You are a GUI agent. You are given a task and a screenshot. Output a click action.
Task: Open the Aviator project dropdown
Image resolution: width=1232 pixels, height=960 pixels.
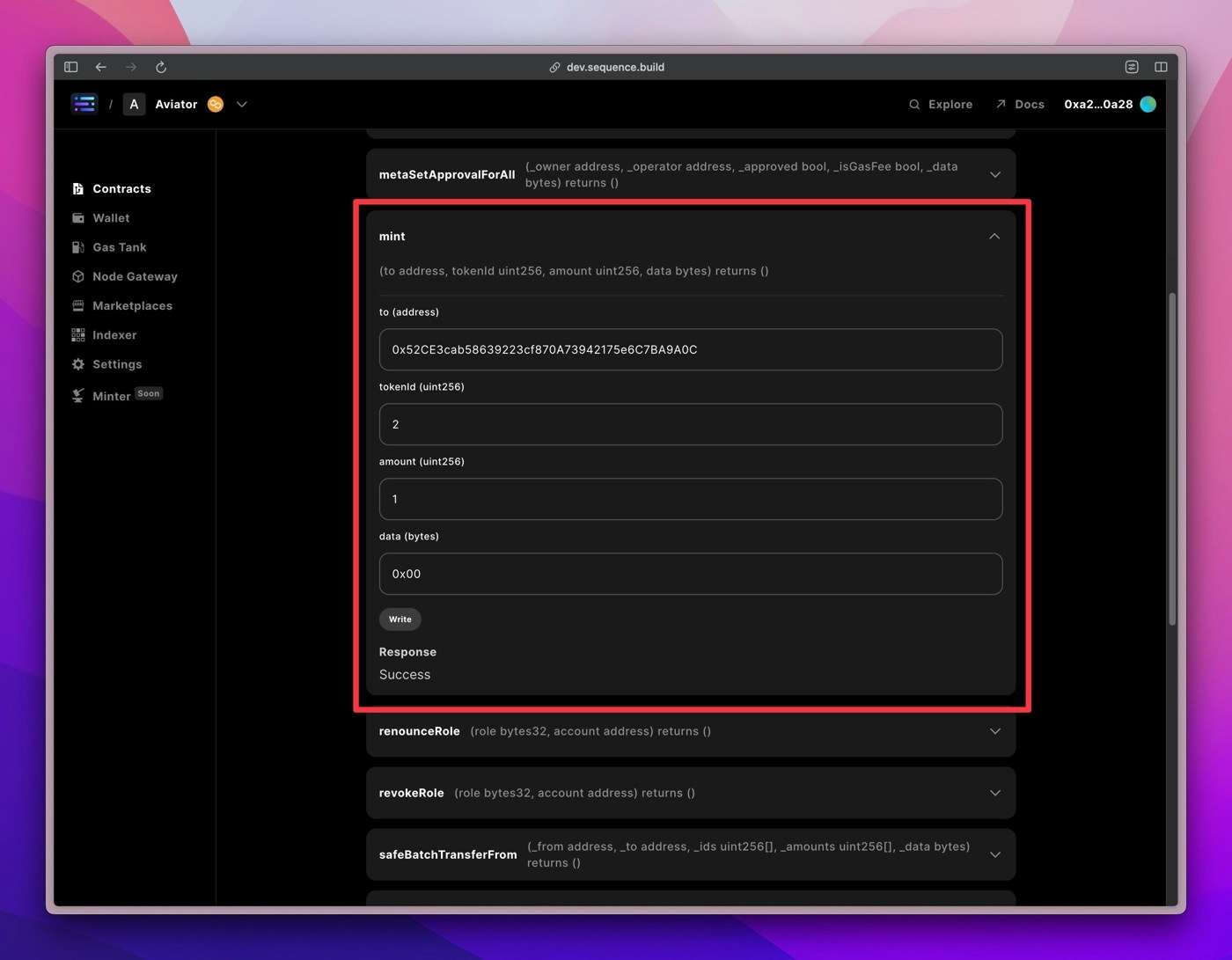coord(242,104)
